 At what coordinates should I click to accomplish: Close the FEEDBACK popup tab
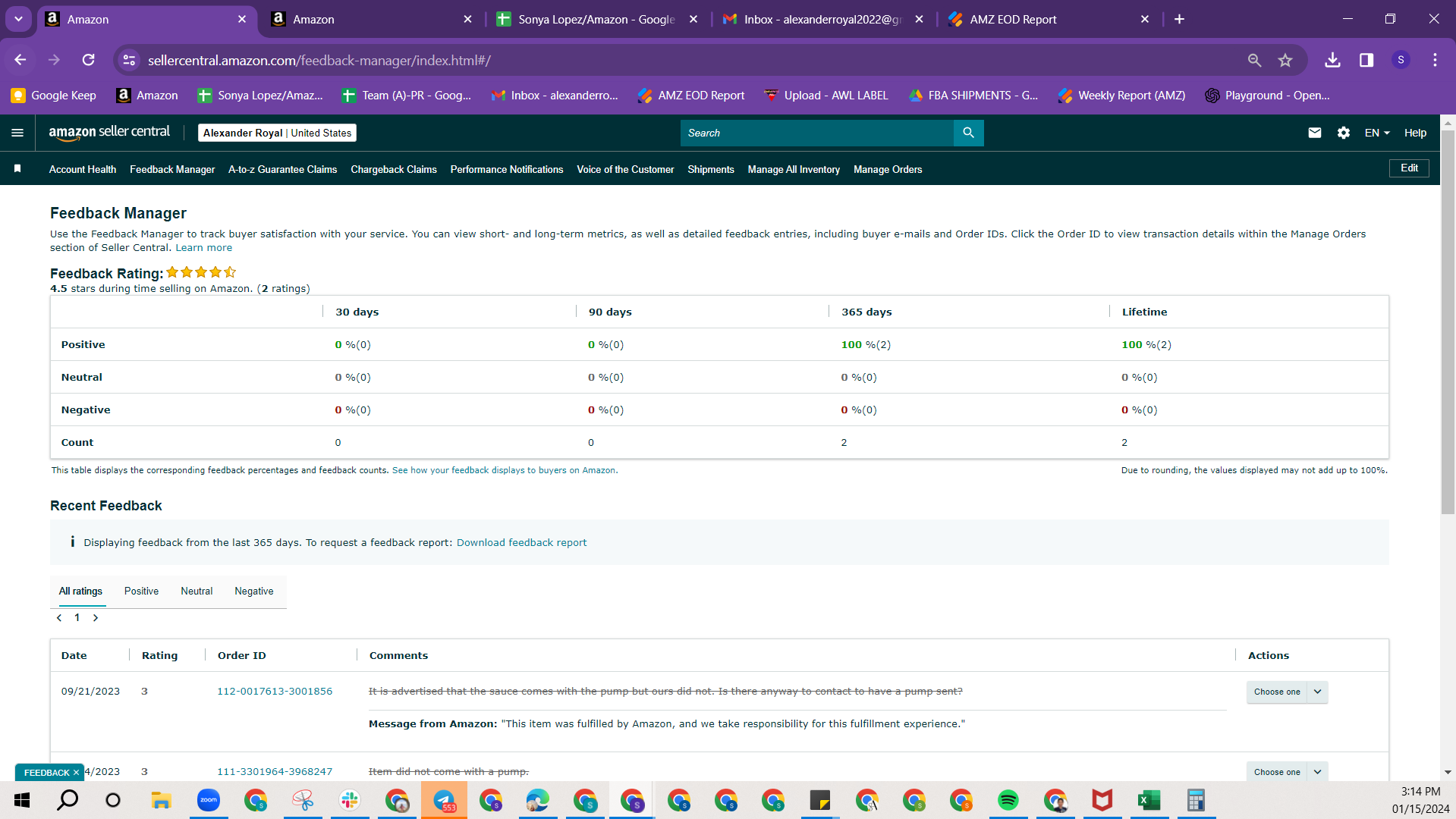76,773
